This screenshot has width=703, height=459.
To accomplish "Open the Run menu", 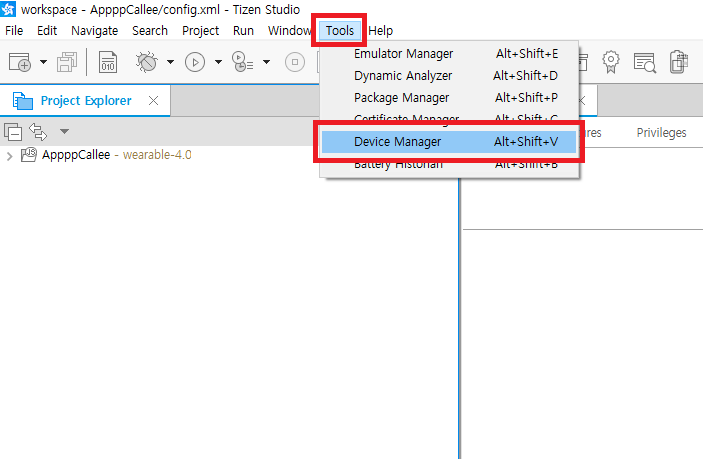I will 243,30.
